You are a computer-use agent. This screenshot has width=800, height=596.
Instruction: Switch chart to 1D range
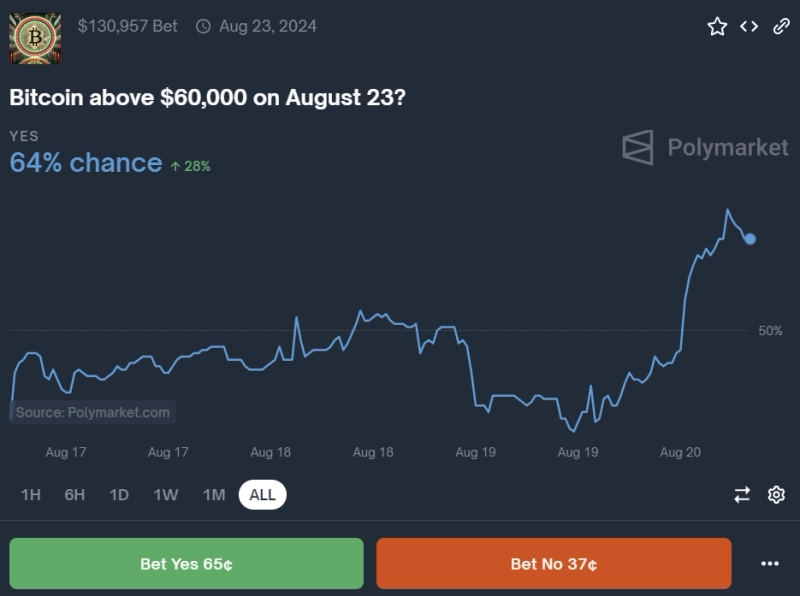point(119,494)
